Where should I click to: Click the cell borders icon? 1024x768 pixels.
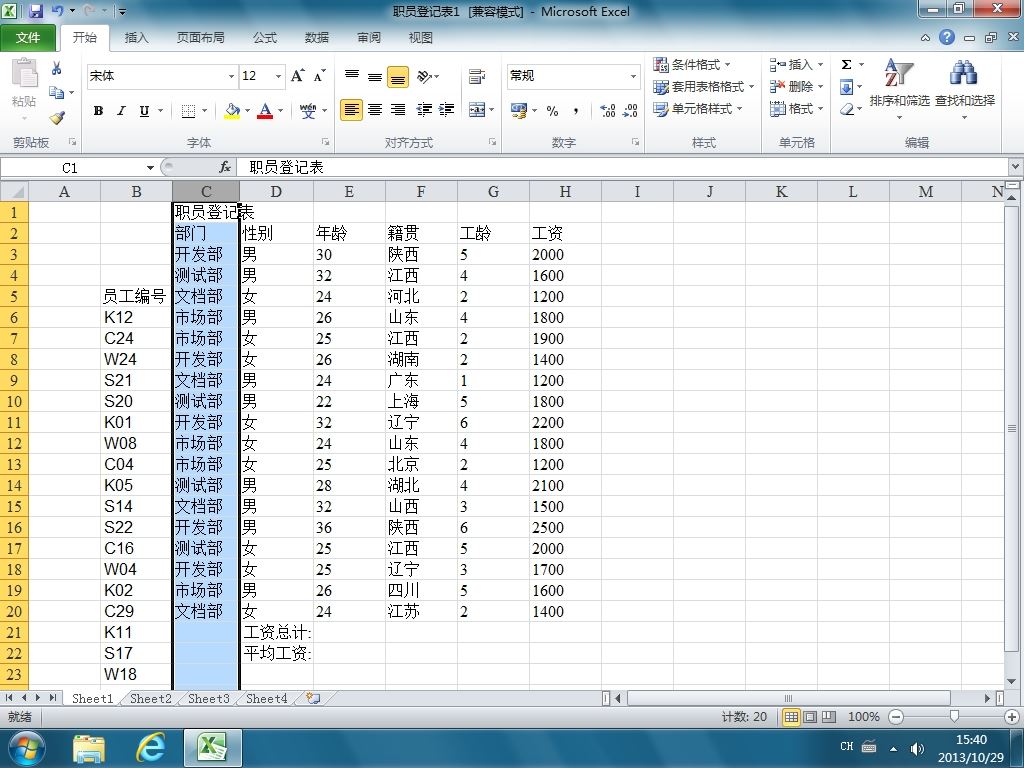pos(188,111)
